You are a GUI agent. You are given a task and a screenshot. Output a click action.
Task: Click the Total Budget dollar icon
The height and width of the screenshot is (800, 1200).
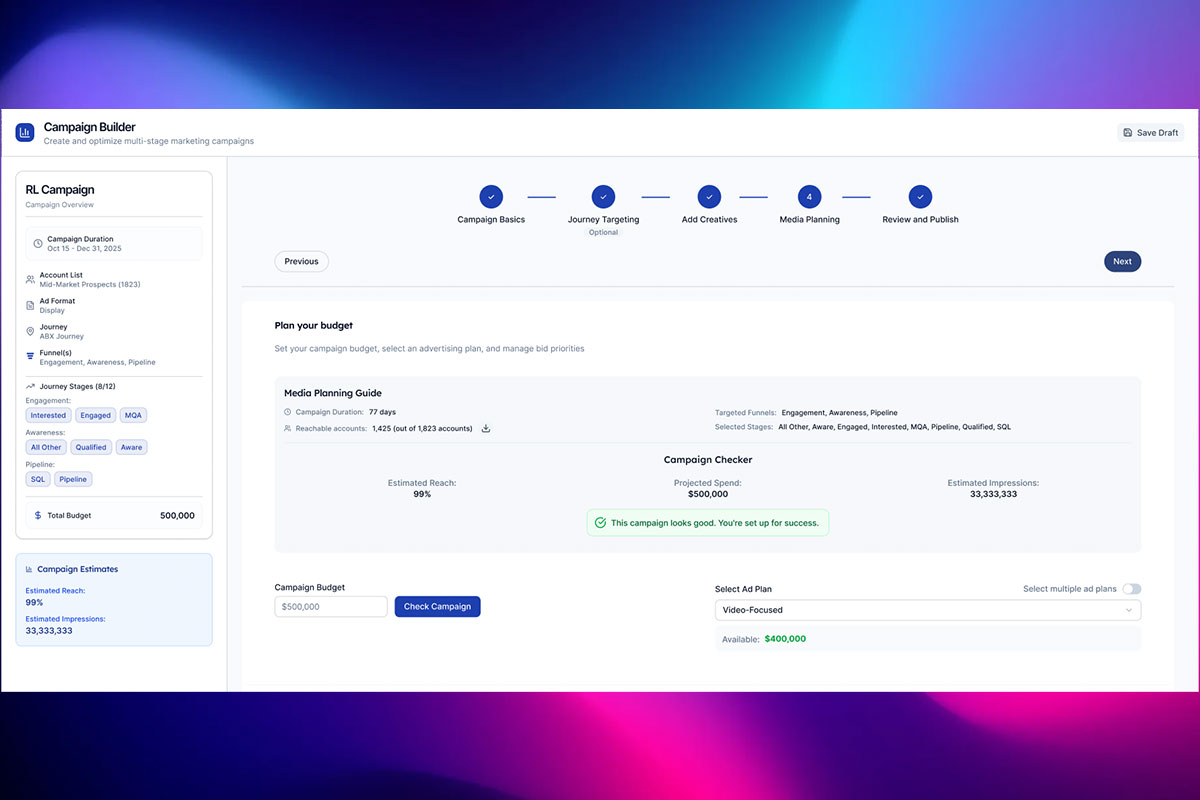[x=38, y=516]
